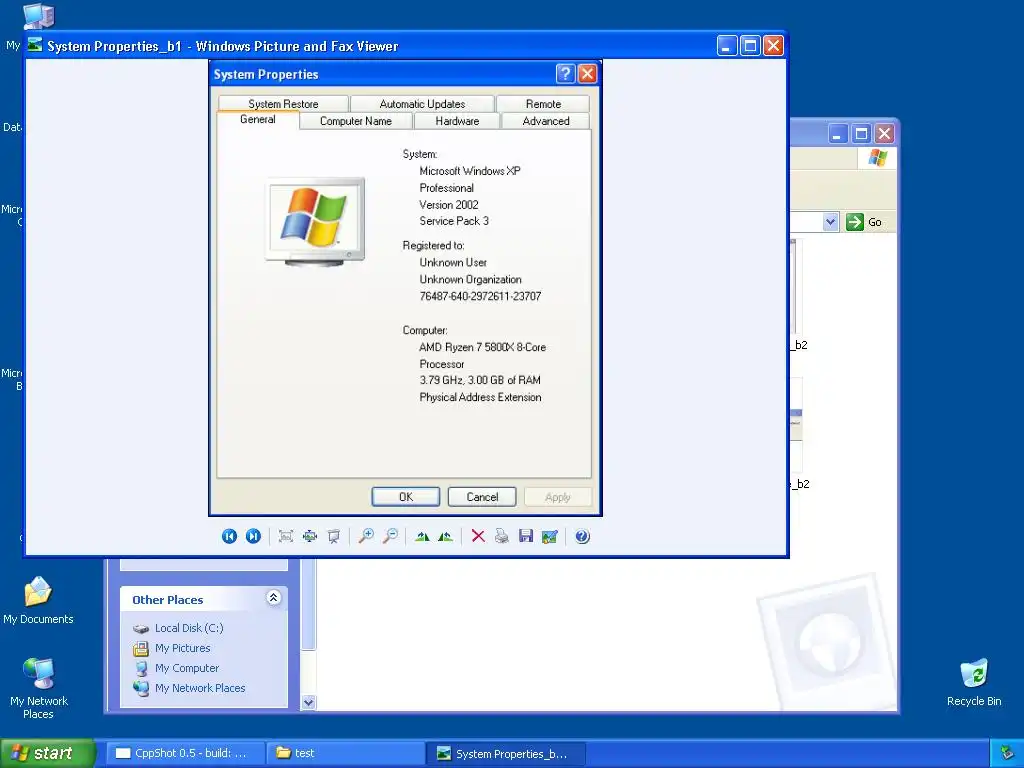This screenshot has width=1024, height=768.
Task: Click "Physical Address Extension" text
Action: pos(480,397)
